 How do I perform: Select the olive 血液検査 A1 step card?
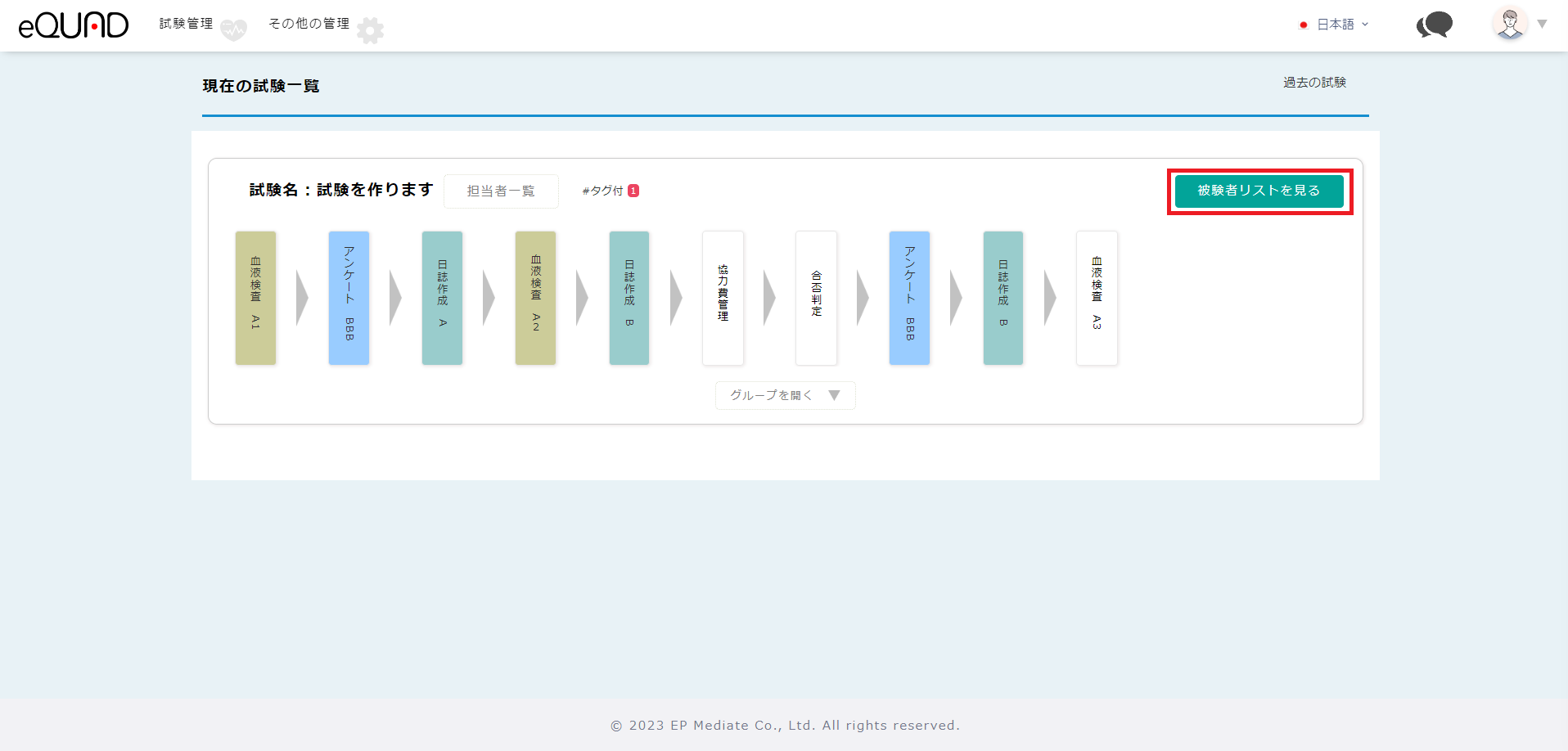click(x=255, y=298)
